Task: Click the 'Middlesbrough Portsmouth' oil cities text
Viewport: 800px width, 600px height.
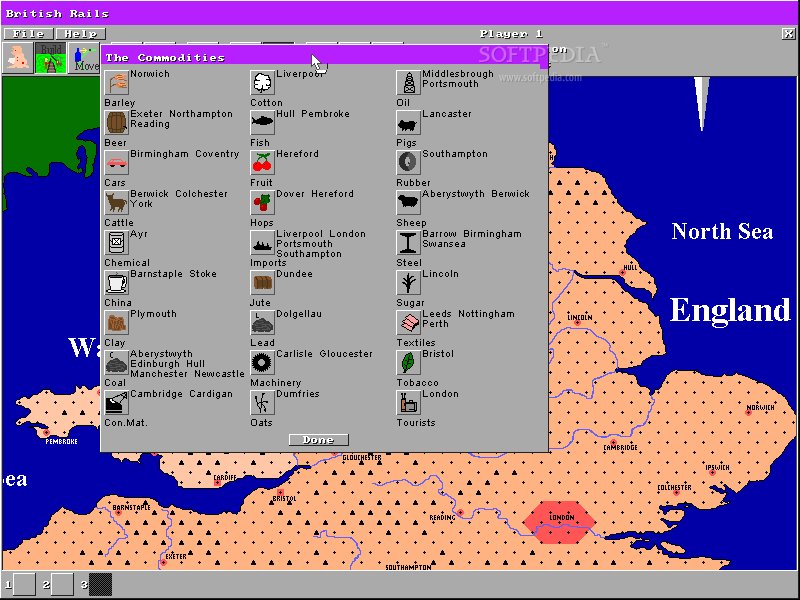Action: [458, 79]
